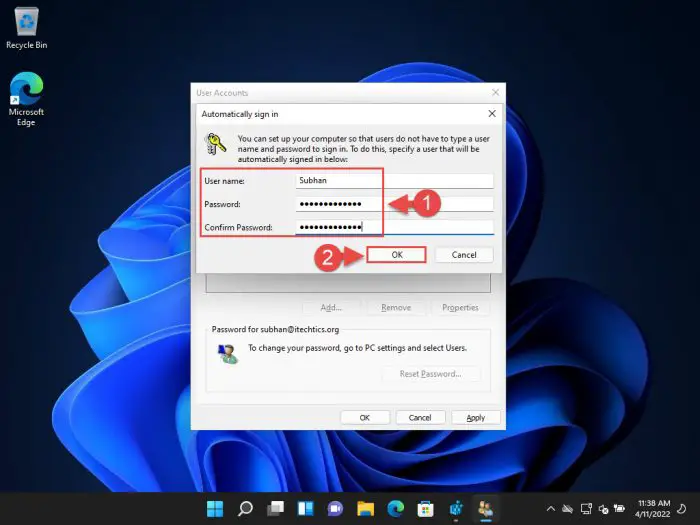Focus the Password field
Image resolution: width=700 pixels, height=525 pixels.
394,204
